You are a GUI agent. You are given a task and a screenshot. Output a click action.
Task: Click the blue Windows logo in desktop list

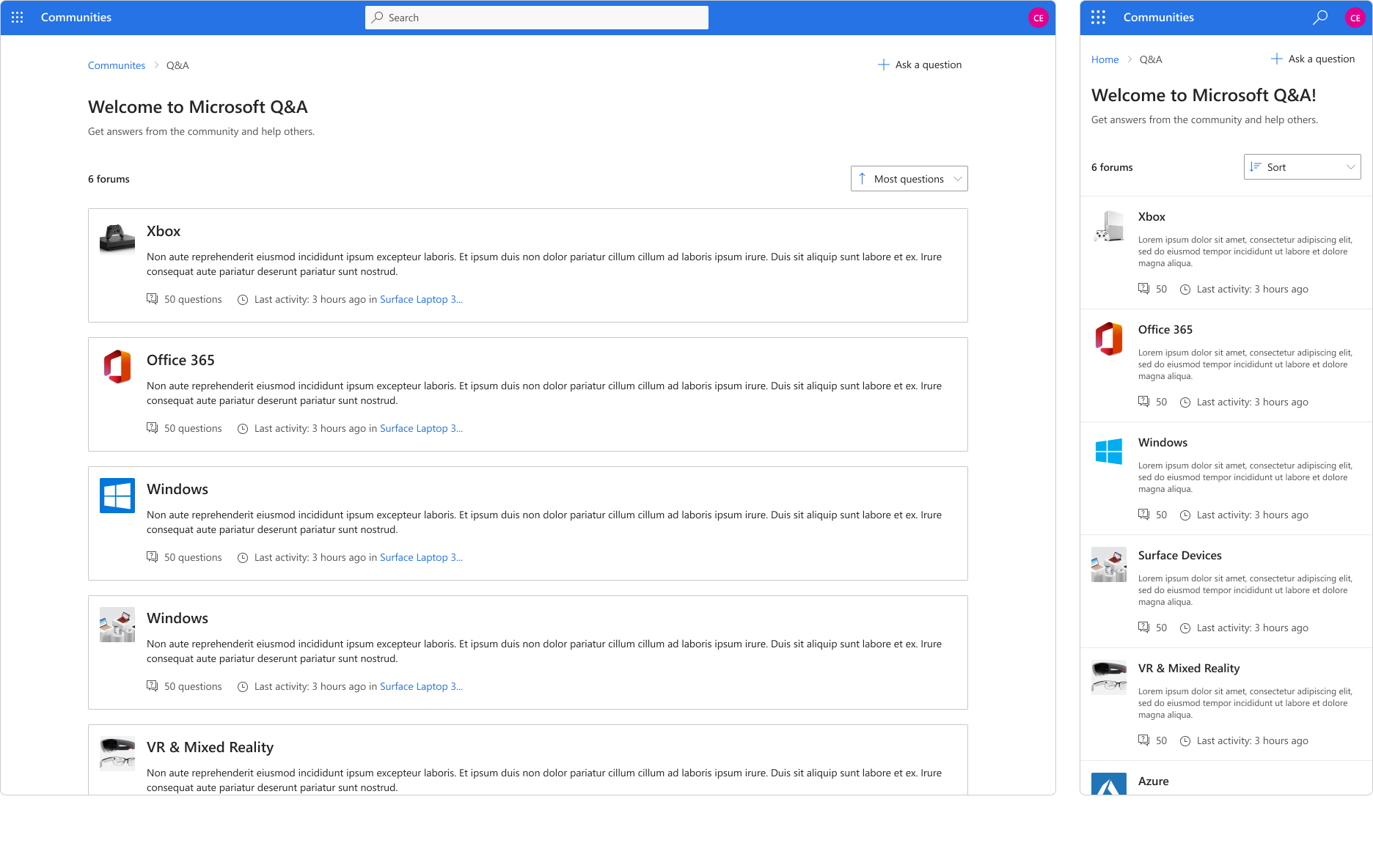click(117, 496)
